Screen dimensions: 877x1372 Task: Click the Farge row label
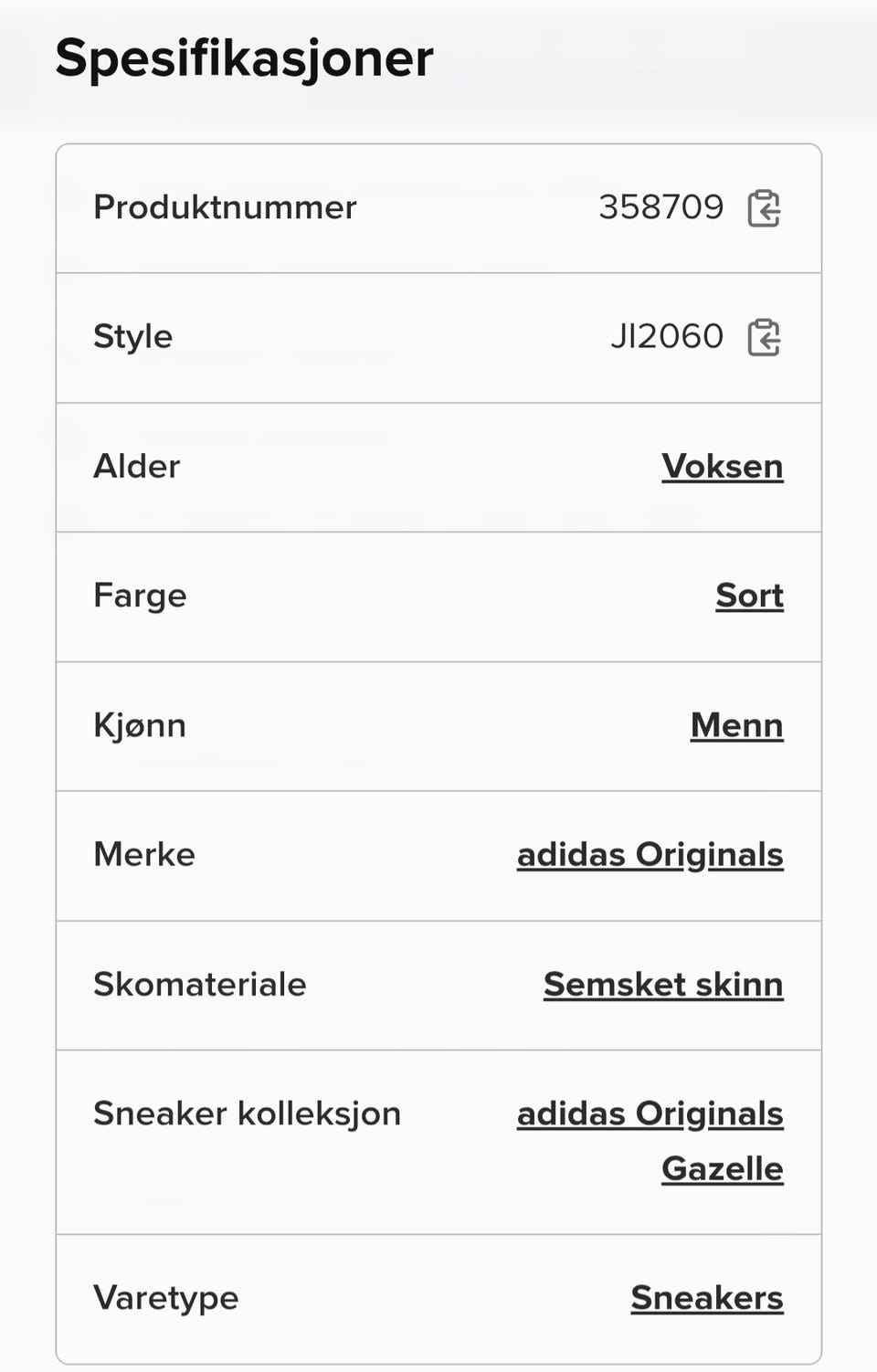point(140,596)
